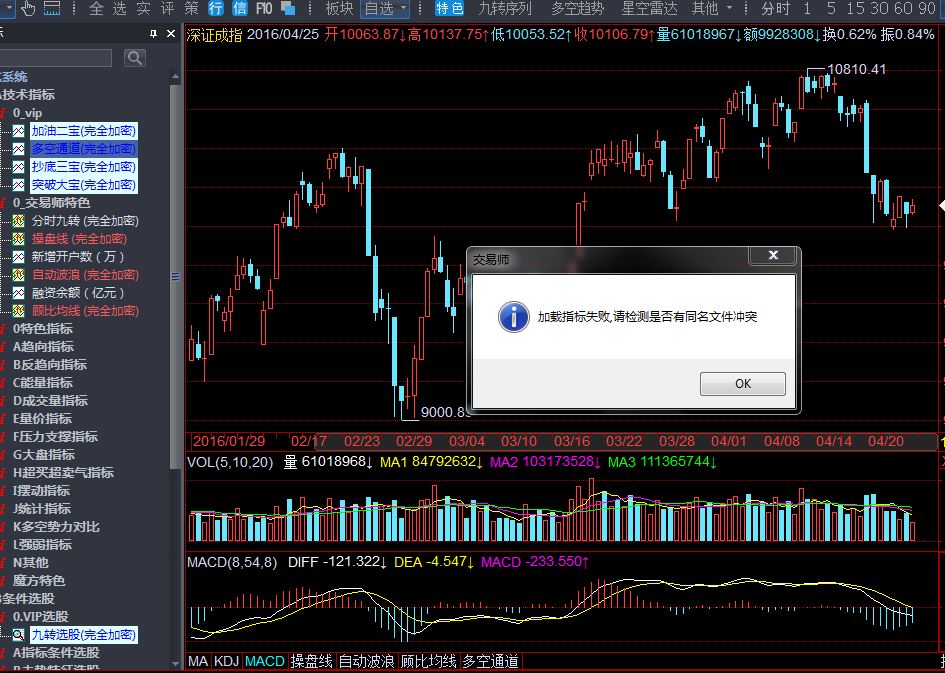
Task: Click the 分时九转 indicator icon
Action: pyautogui.click(x=18, y=221)
